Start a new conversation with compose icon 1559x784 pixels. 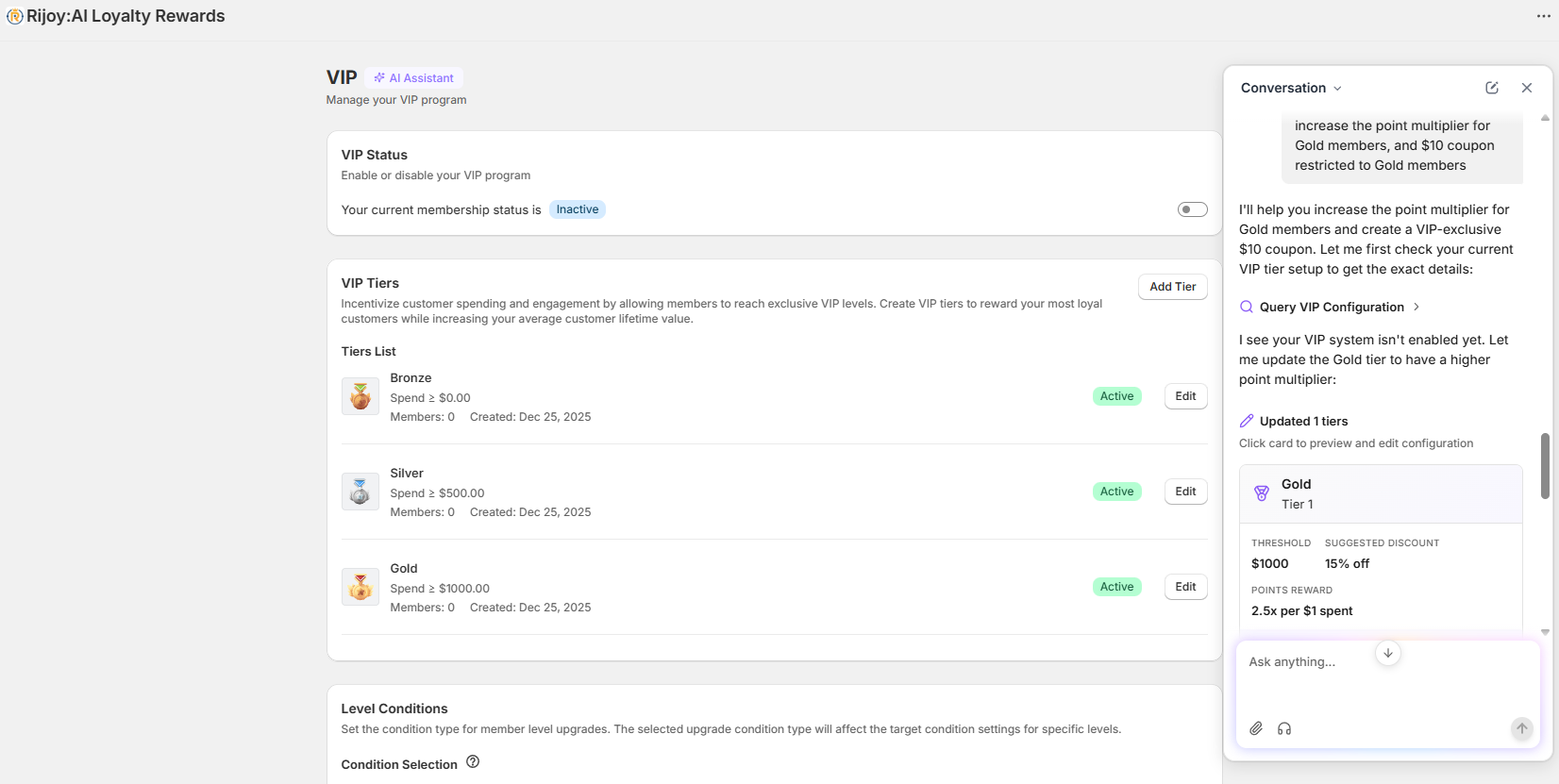point(1492,88)
